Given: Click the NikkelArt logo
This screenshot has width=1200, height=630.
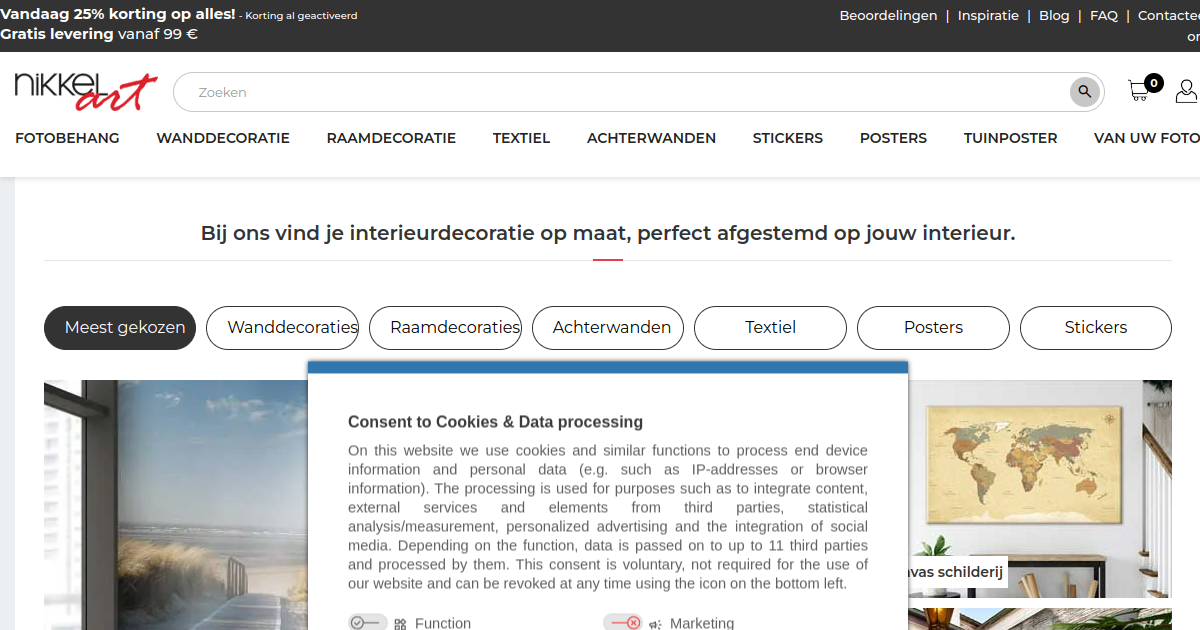Looking at the screenshot, I should click(86, 91).
